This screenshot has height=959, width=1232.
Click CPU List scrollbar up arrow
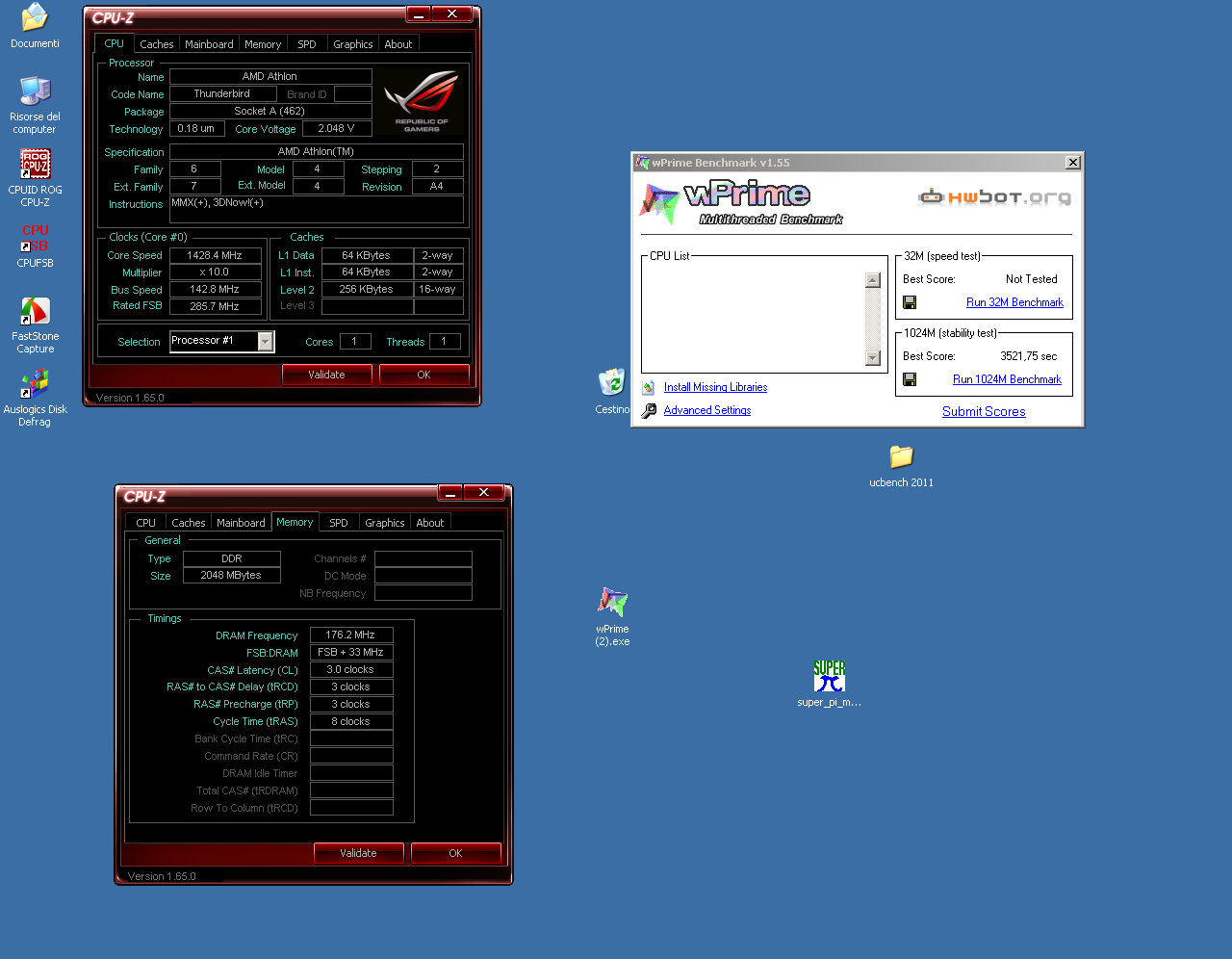tap(873, 280)
